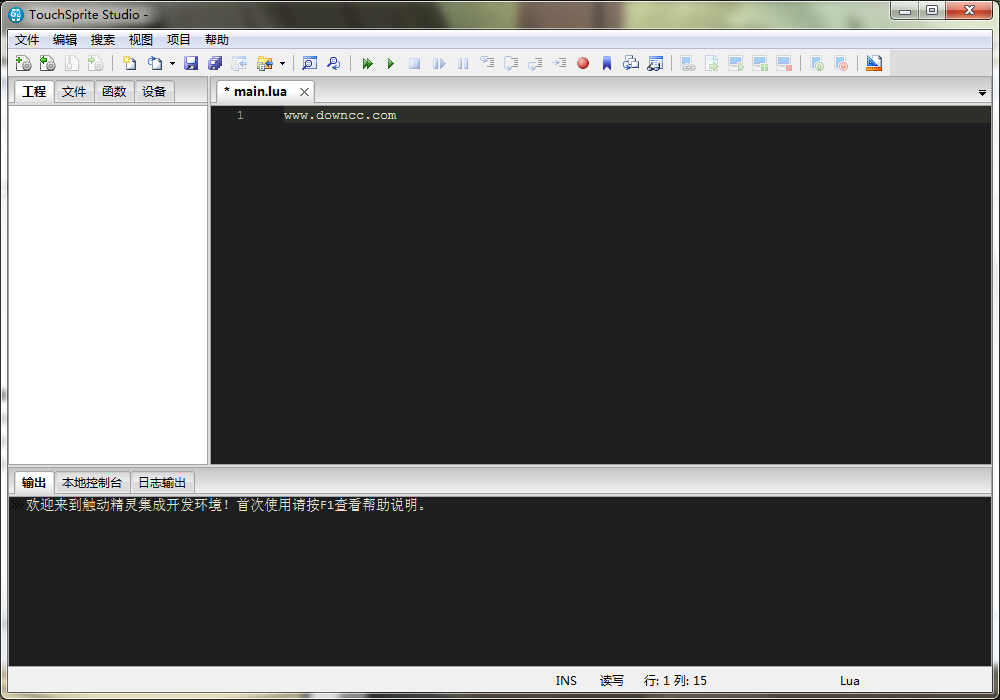Image resolution: width=1000 pixels, height=700 pixels.
Task: Open the editor tab list dropdown arrow
Action: click(x=982, y=92)
